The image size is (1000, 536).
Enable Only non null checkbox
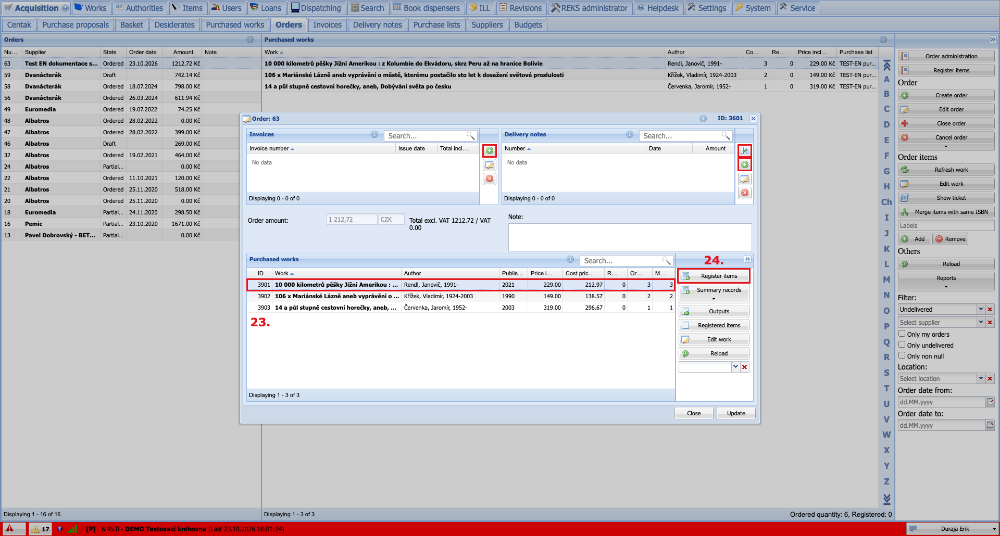[902, 355]
